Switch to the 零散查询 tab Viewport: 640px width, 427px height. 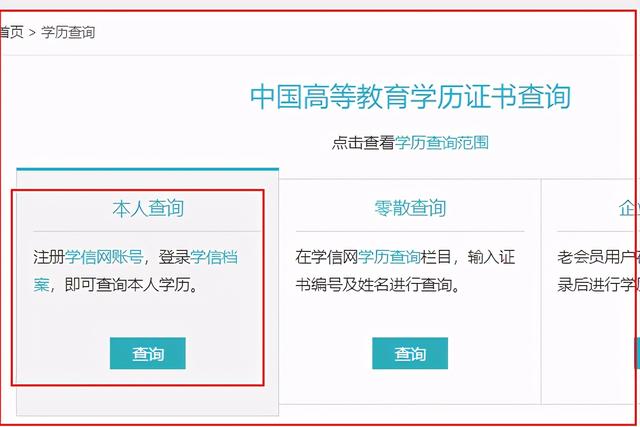(x=410, y=208)
